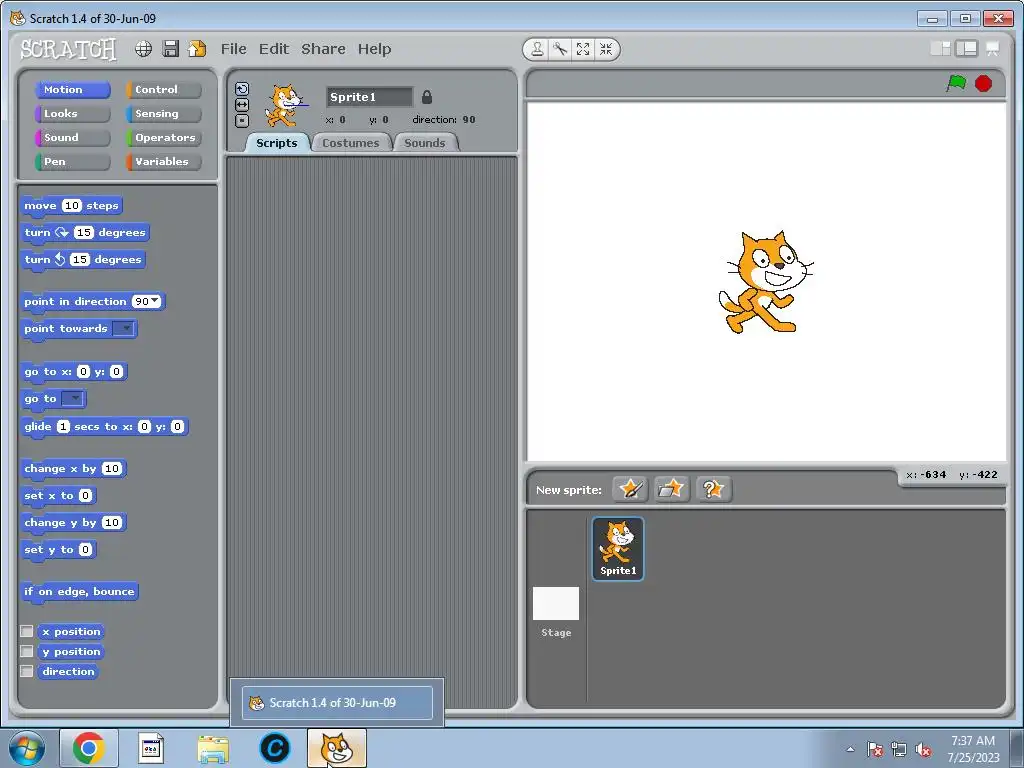Open the Edit menu
This screenshot has height=768, width=1024.
274,49
